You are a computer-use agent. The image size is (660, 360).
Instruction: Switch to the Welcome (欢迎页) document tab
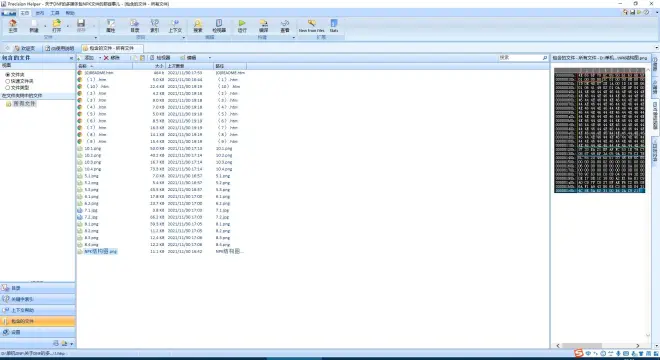coord(25,48)
